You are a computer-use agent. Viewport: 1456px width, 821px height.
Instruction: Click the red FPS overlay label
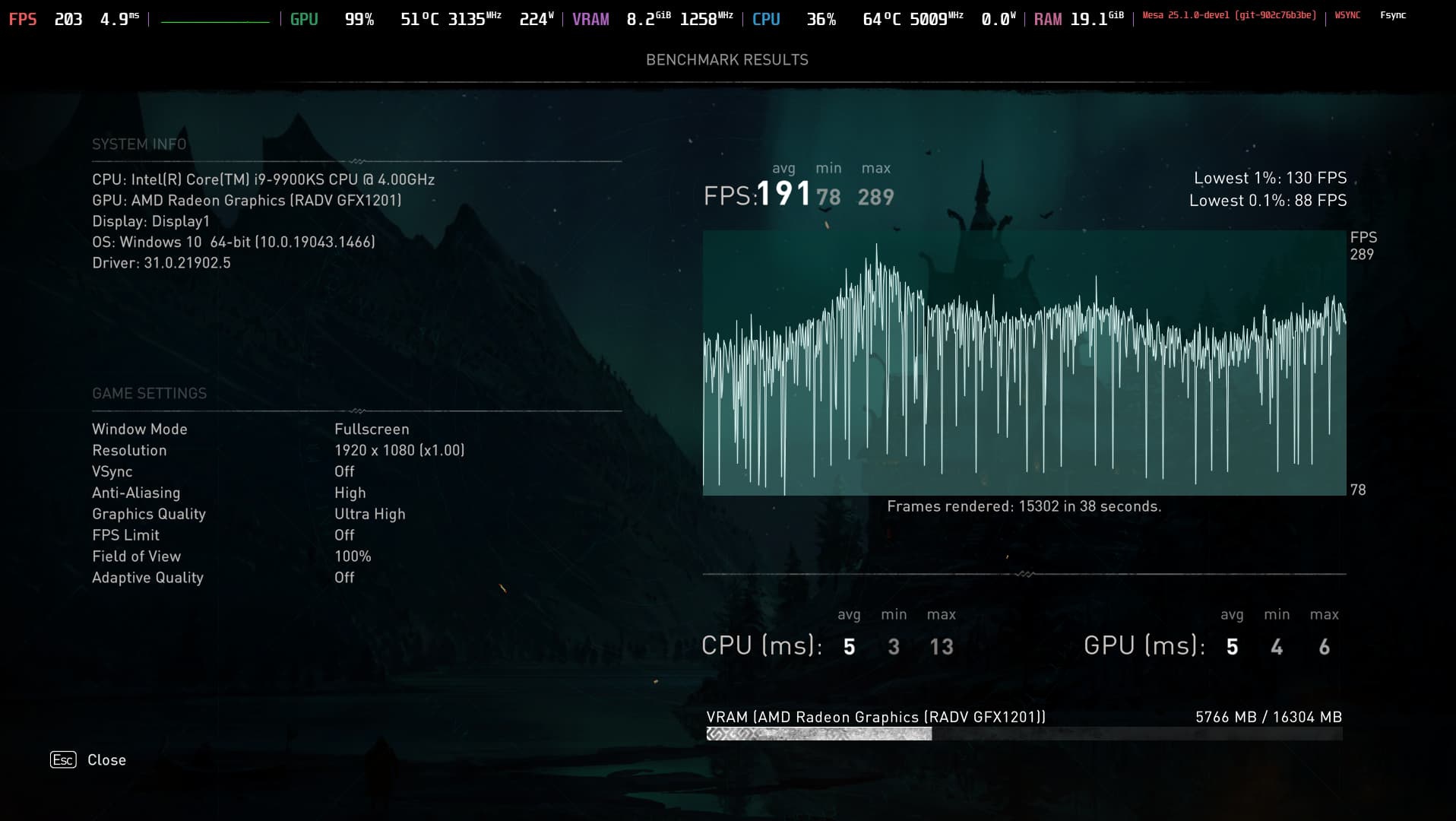[23, 19]
